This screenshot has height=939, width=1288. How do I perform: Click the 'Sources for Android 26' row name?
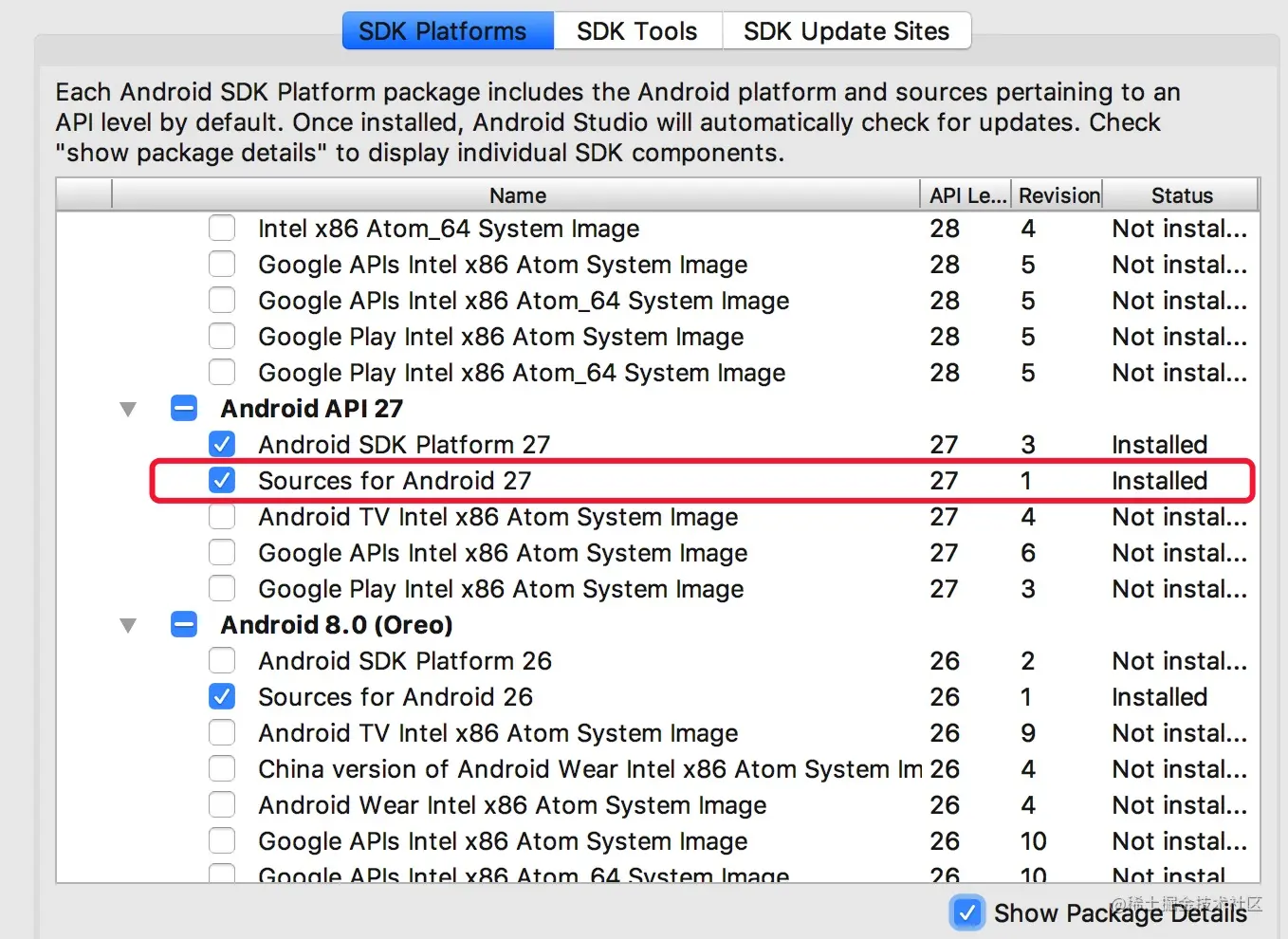[x=396, y=697]
